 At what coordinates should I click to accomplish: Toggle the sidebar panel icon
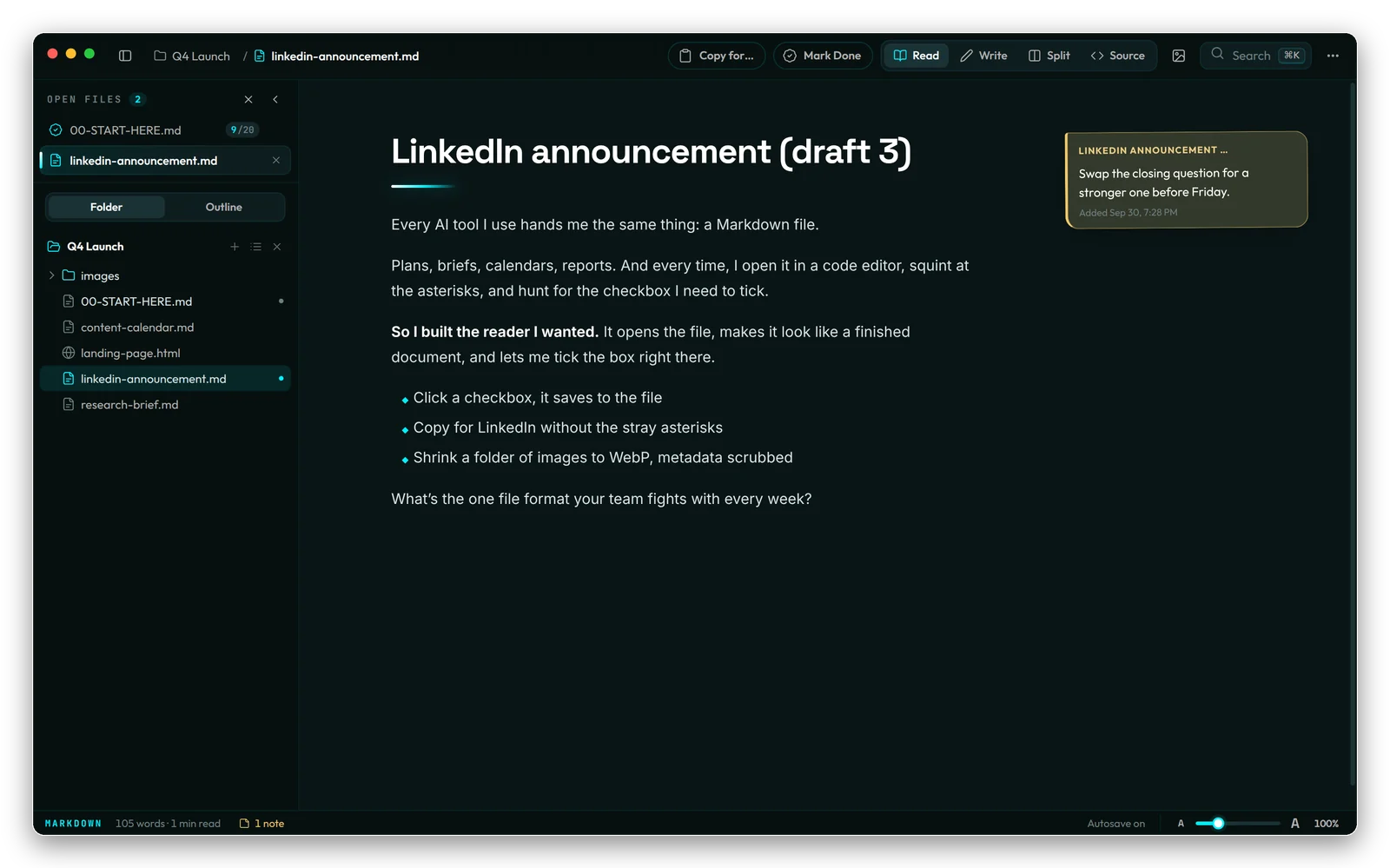pyautogui.click(x=125, y=56)
